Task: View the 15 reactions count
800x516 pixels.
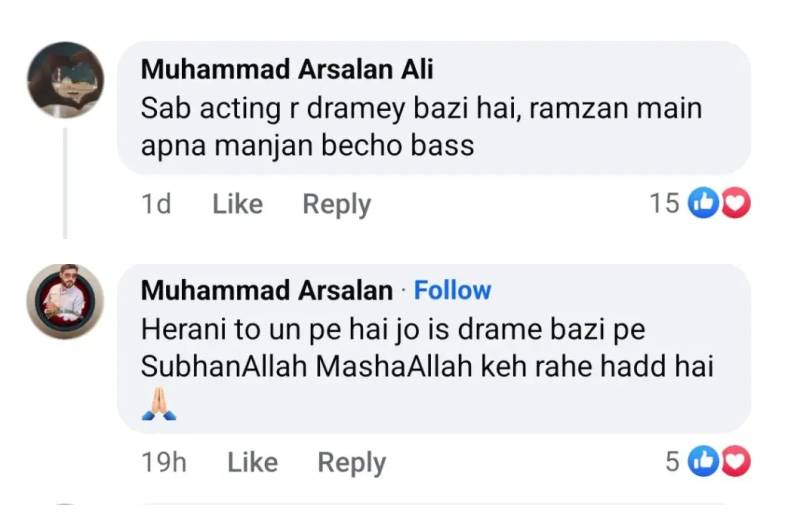Action: click(664, 204)
